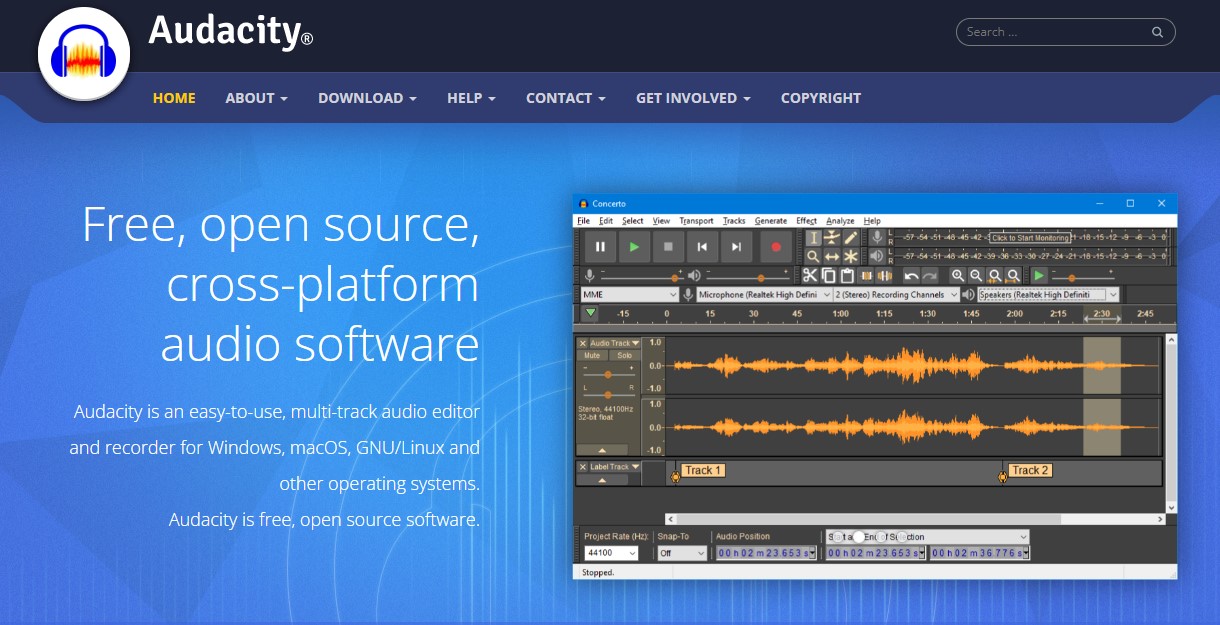Select the Multi-Tool asterisk icon
The image size is (1220, 625).
[851, 257]
